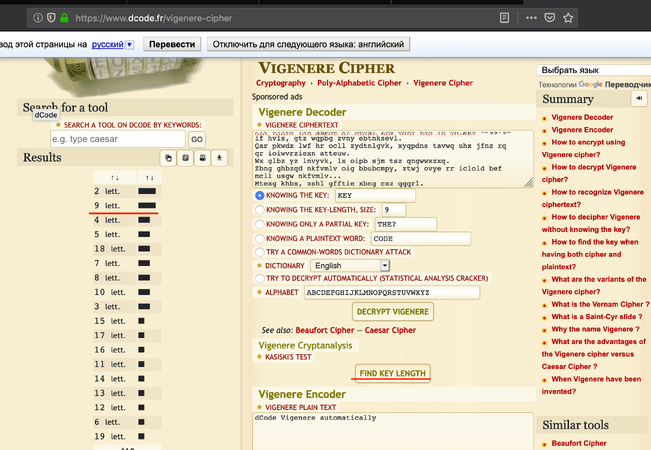Click the Decrypt Vigenere button

(393, 312)
